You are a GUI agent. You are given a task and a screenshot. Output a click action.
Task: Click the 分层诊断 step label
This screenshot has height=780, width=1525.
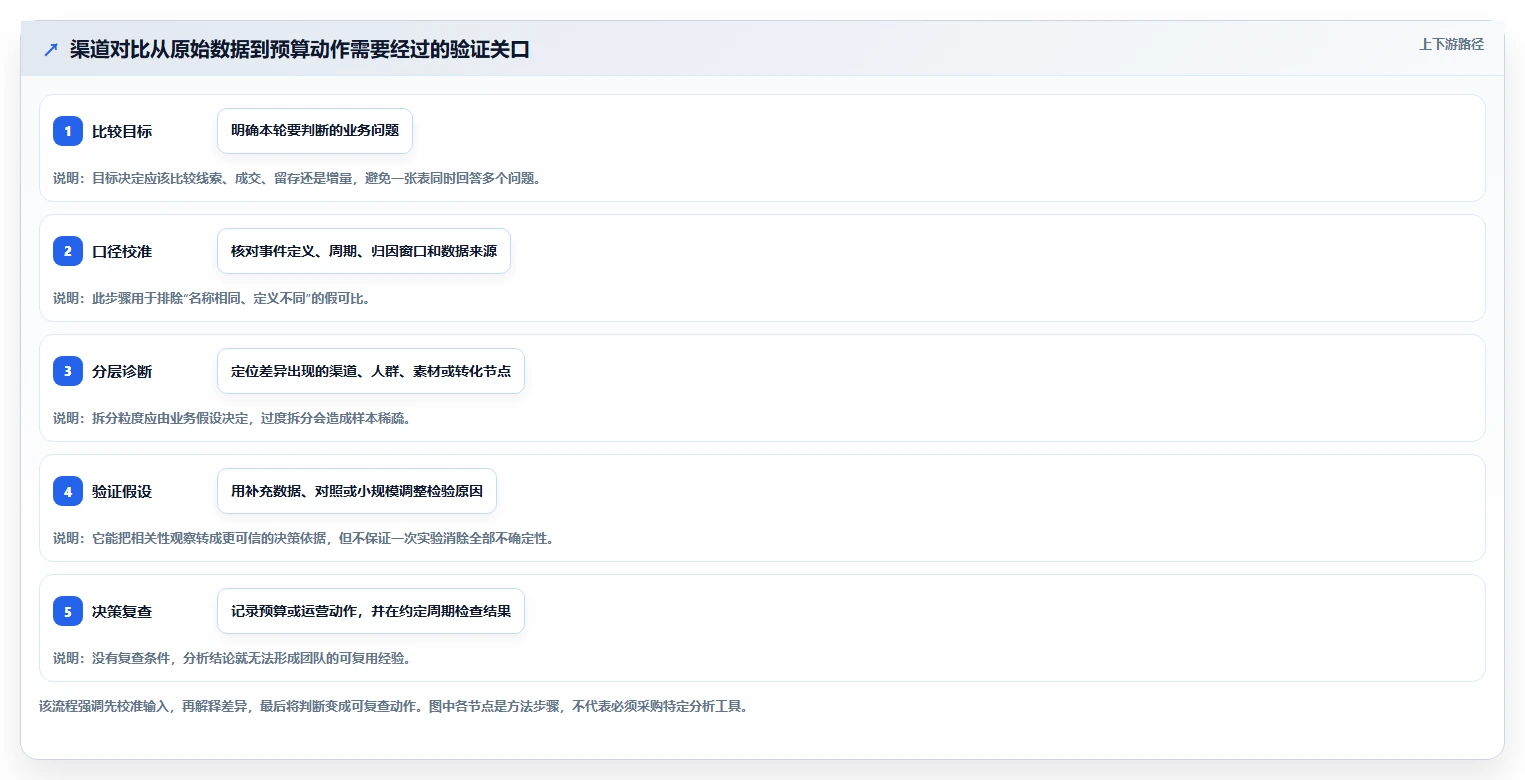(x=122, y=371)
